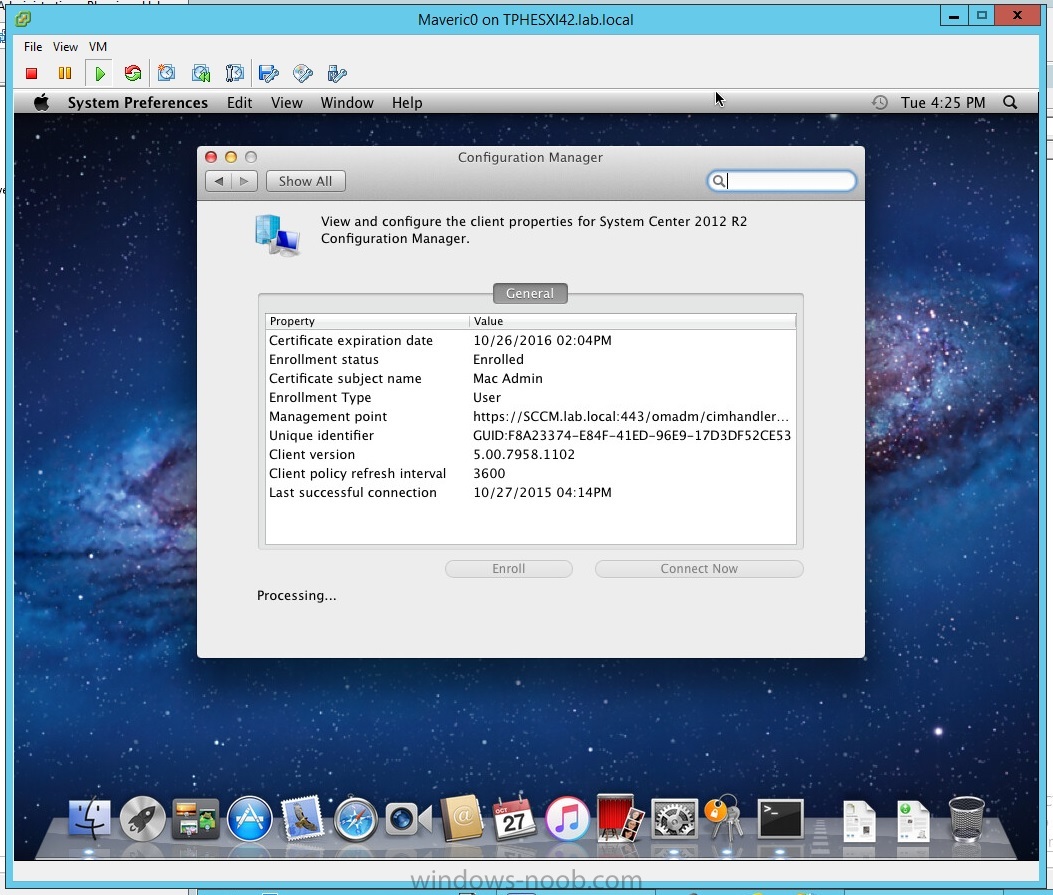Open the Apple menu icon
The width and height of the screenshot is (1053, 895).
click(x=42, y=103)
